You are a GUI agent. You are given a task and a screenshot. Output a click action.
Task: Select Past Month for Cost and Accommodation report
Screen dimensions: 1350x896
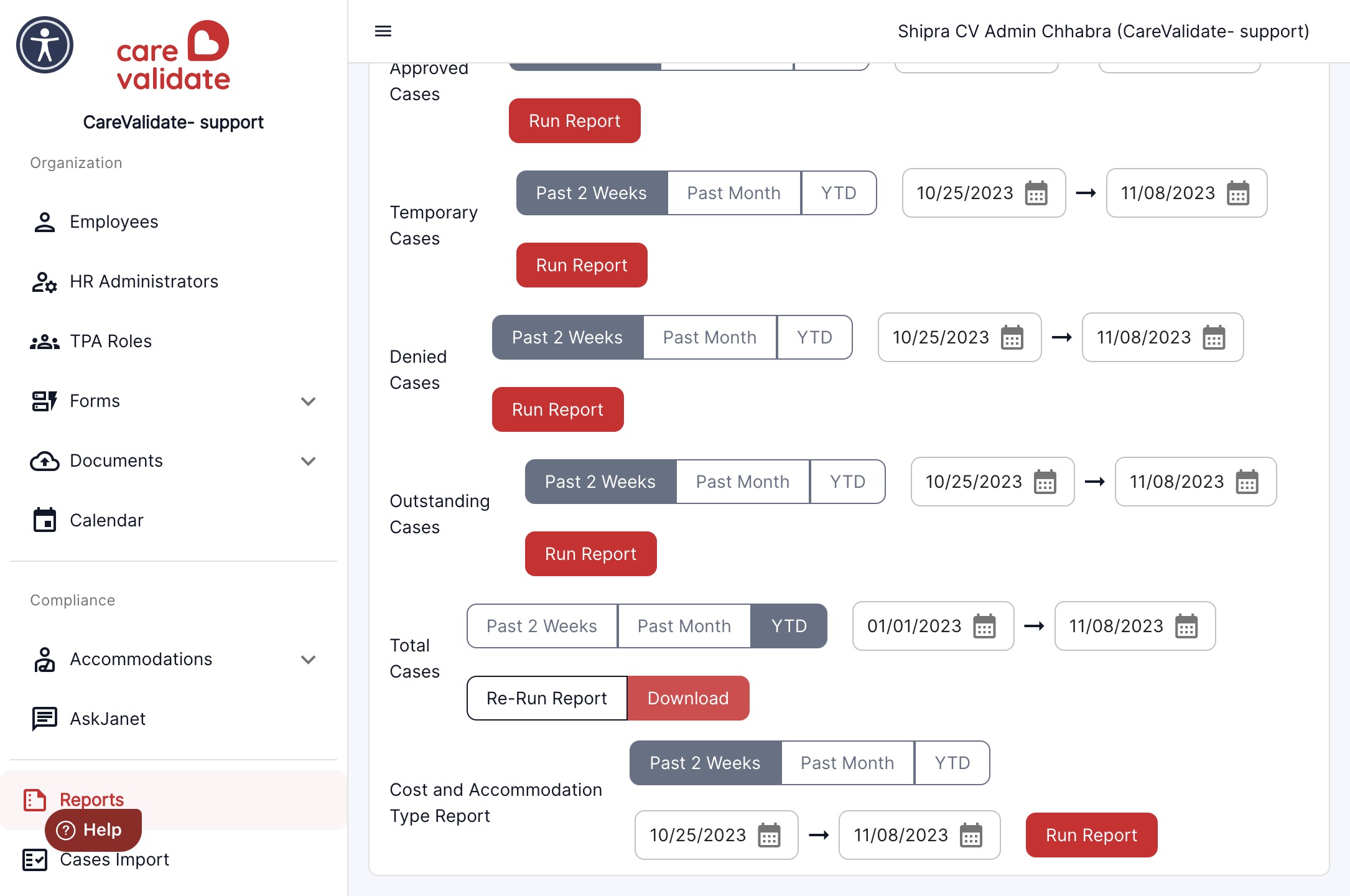click(x=847, y=763)
